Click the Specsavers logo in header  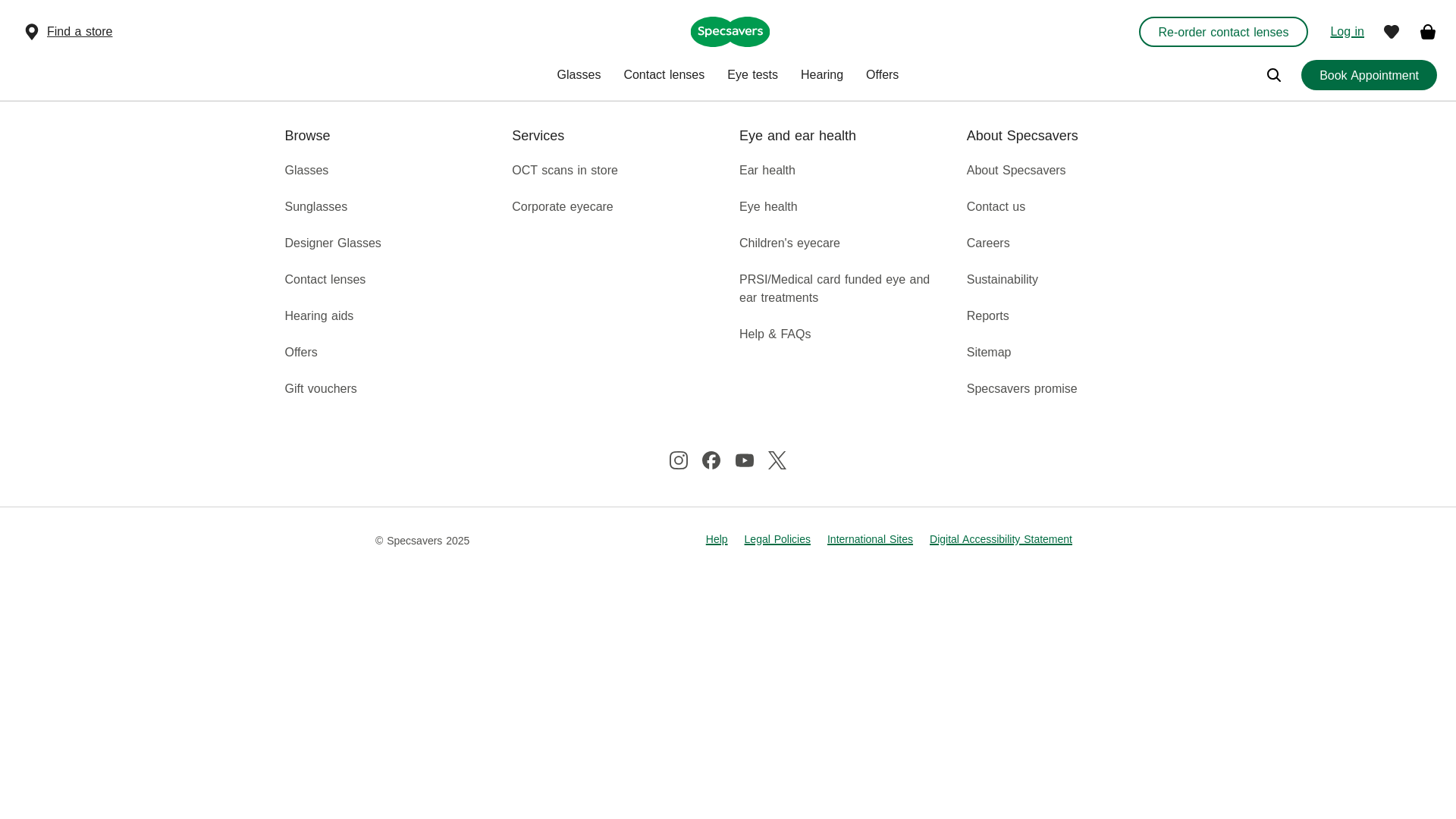(x=730, y=32)
